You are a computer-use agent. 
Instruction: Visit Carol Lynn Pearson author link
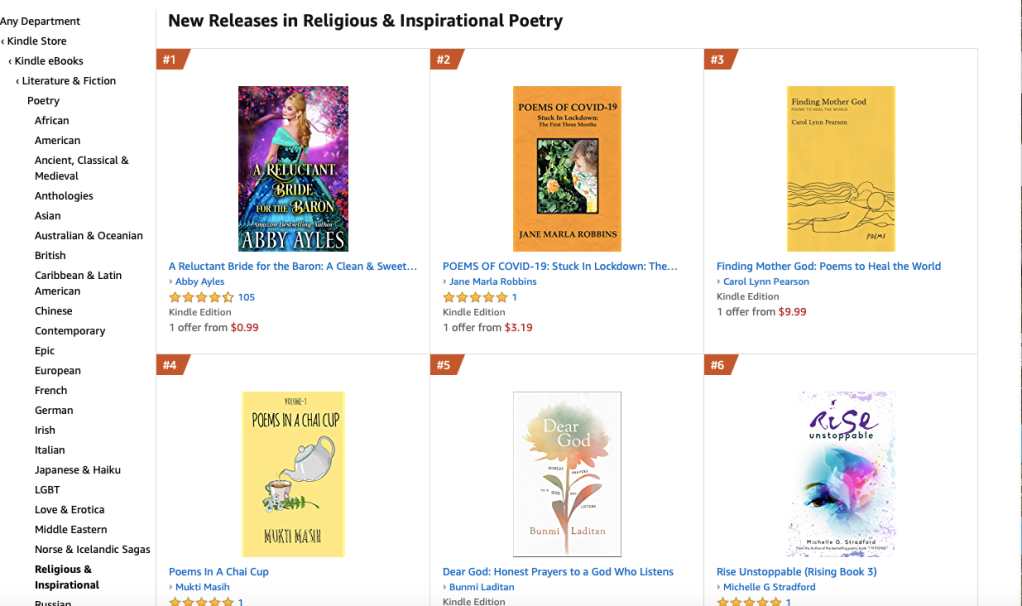766,282
